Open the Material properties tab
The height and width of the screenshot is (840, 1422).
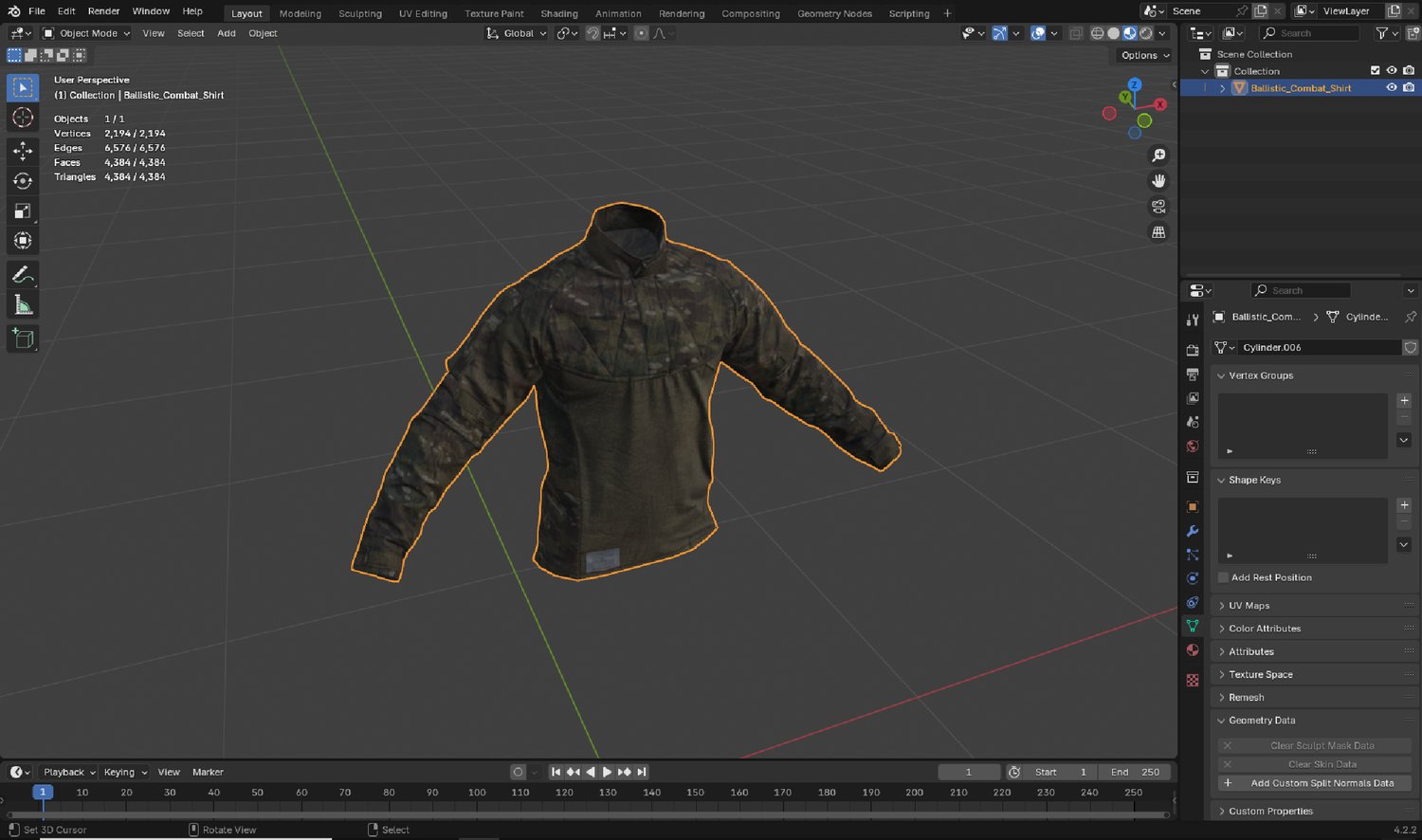coord(1193,650)
